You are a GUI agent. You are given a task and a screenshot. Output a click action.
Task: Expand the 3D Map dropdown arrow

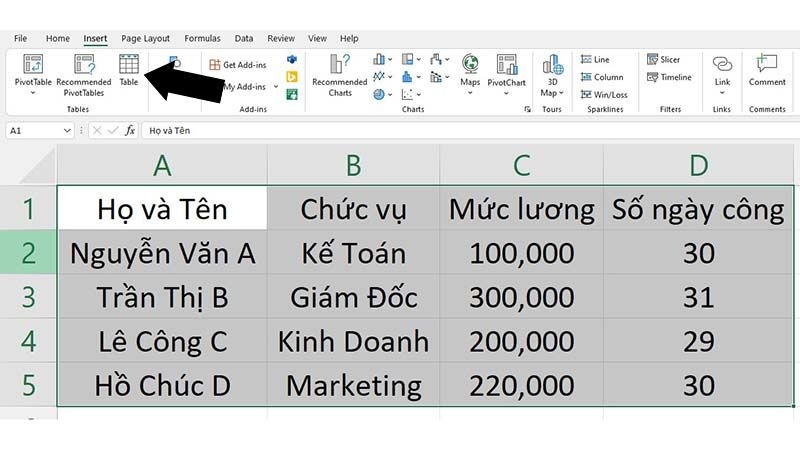tap(561, 93)
